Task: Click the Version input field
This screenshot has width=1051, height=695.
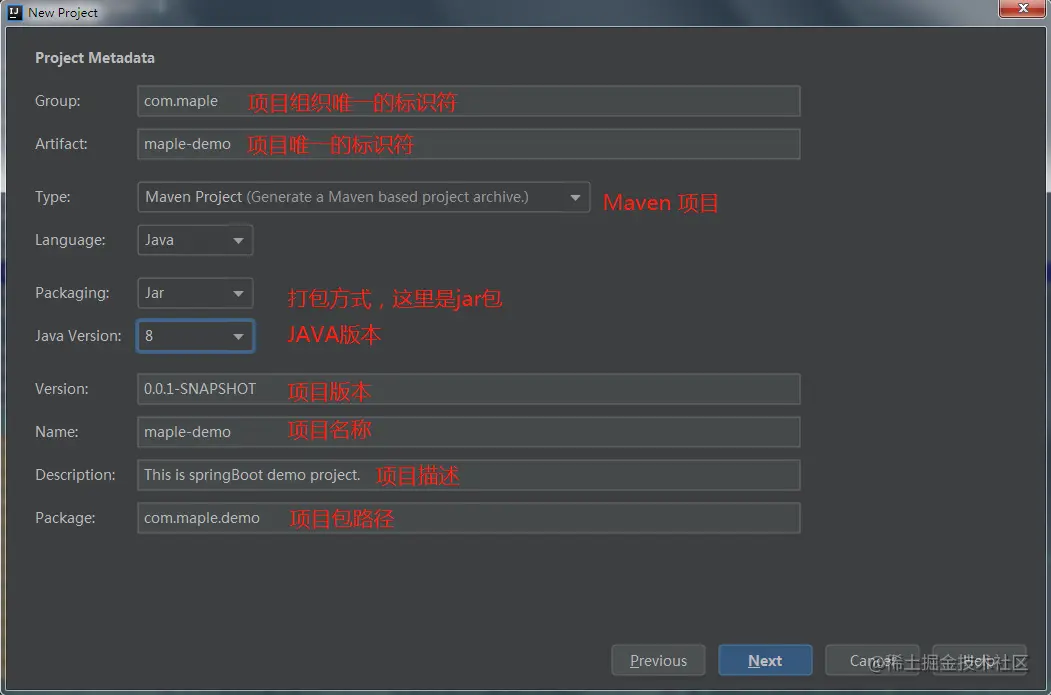Action: coord(469,389)
